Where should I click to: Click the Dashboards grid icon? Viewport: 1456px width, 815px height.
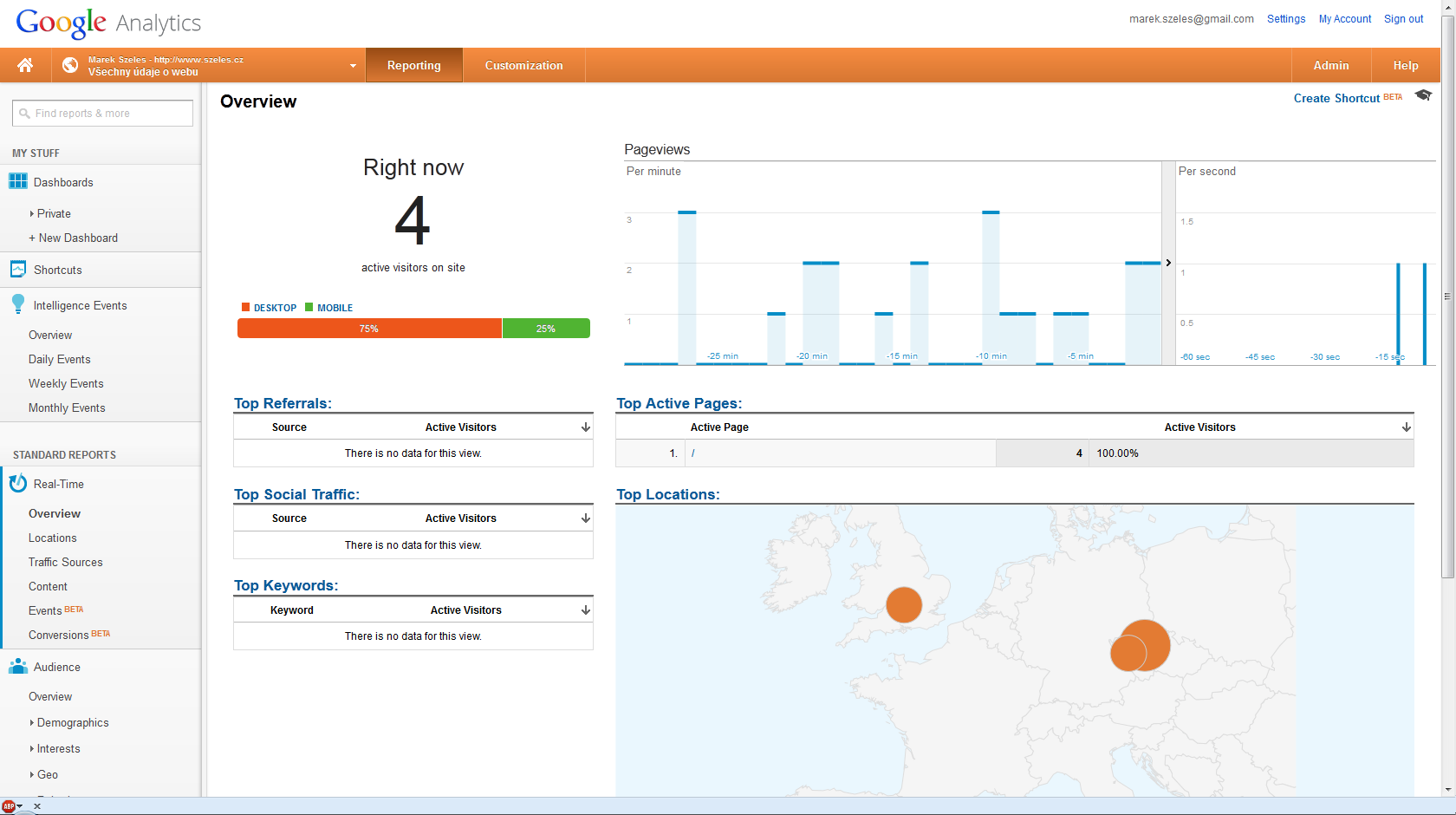point(18,181)
